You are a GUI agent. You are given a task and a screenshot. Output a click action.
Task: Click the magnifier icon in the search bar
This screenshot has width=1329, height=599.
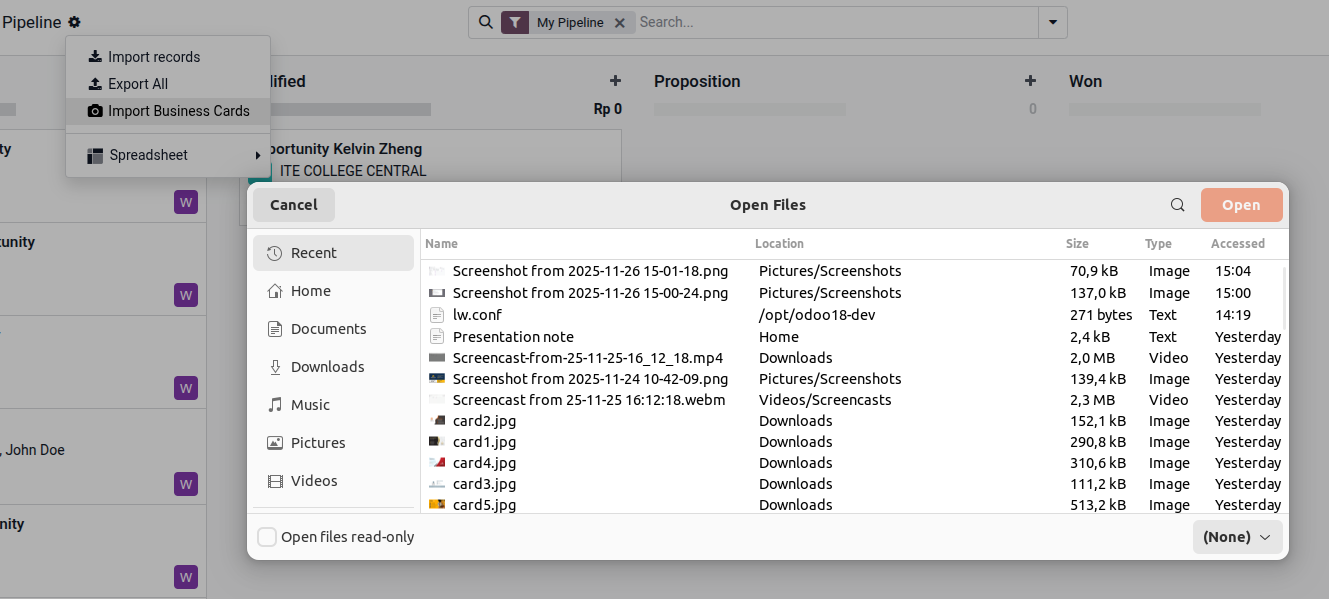click(485, 22)
